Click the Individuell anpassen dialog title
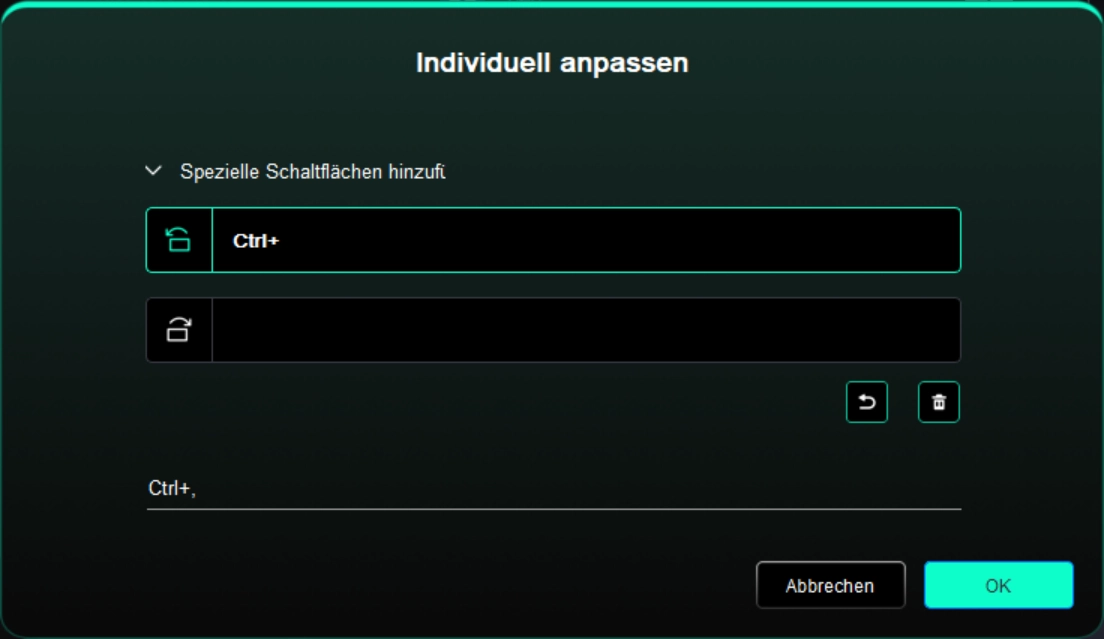The height and width of the screenshot is (639, 1104). coord(552,63)
